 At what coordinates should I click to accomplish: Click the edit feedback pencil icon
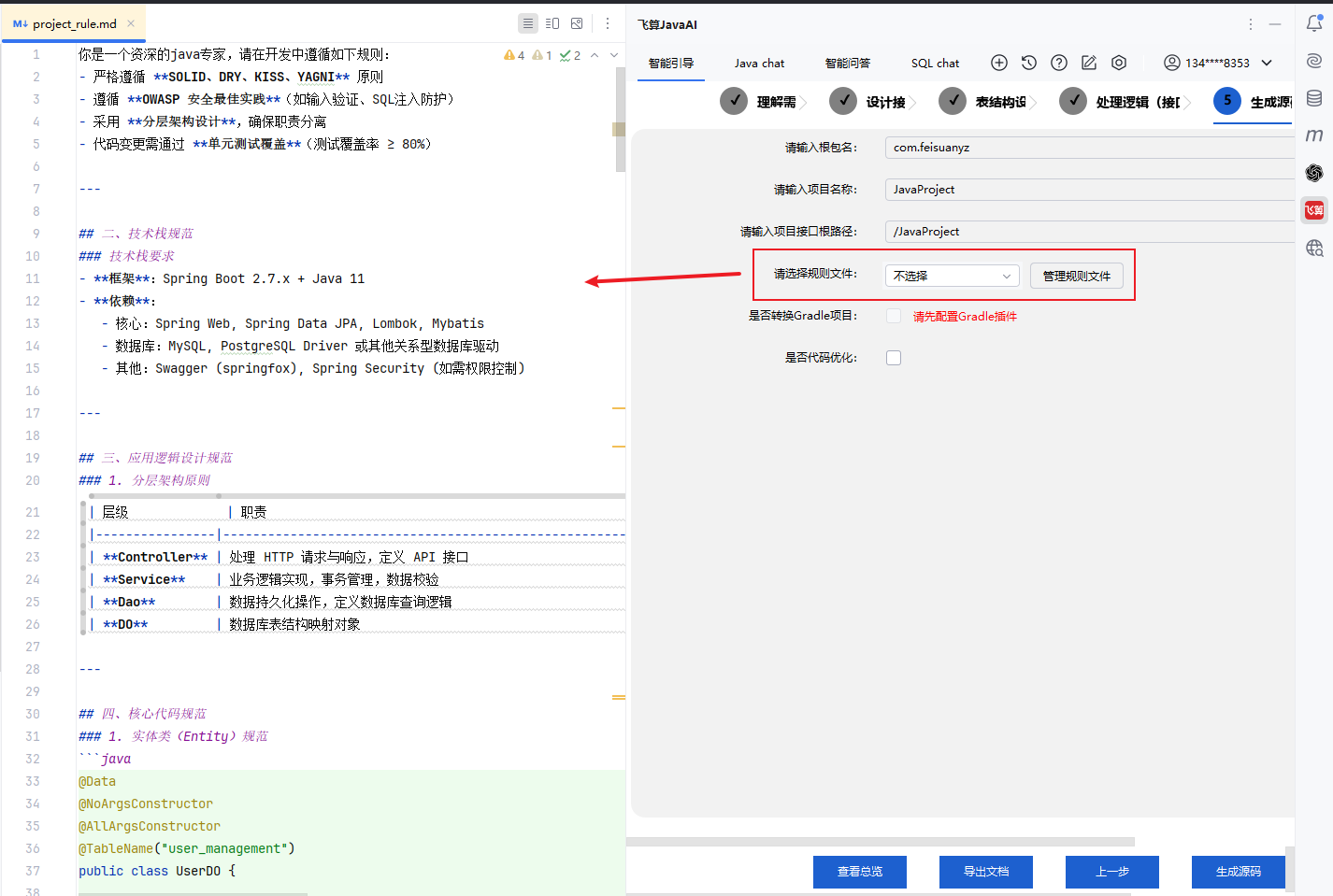[x=1089, y=63]
